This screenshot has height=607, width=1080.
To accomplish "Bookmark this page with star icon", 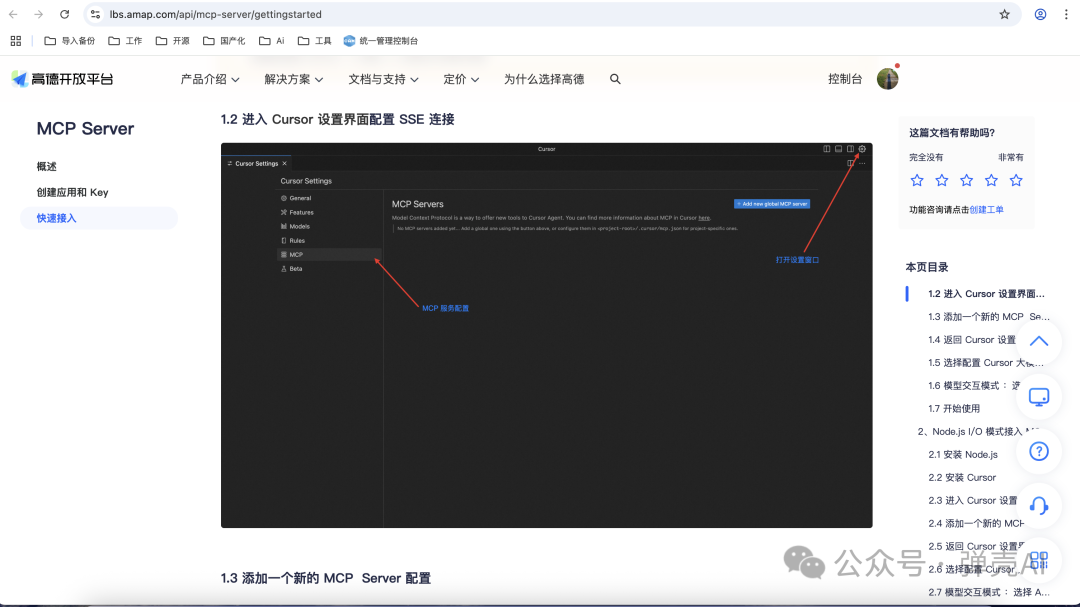I will point(1004,14).
